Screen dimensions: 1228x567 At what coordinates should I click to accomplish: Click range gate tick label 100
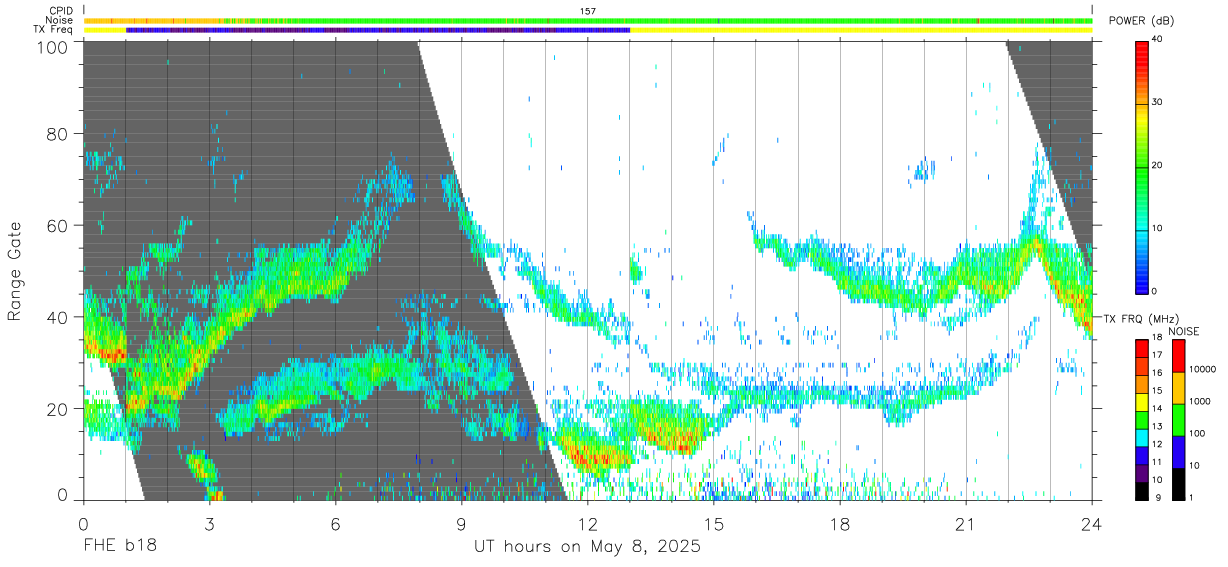click(54, 47)
